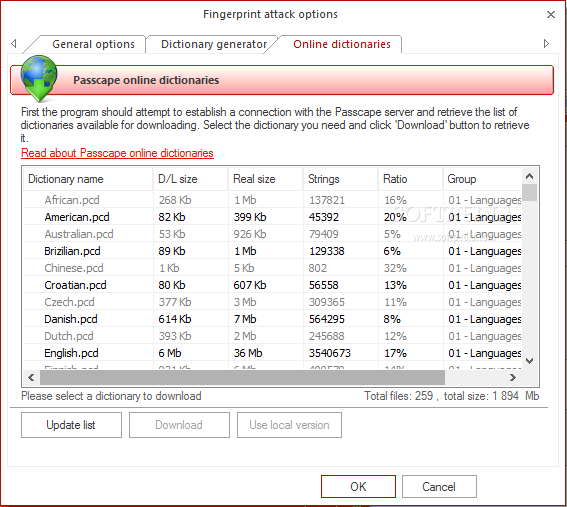Click the Download button

[179, 425]
